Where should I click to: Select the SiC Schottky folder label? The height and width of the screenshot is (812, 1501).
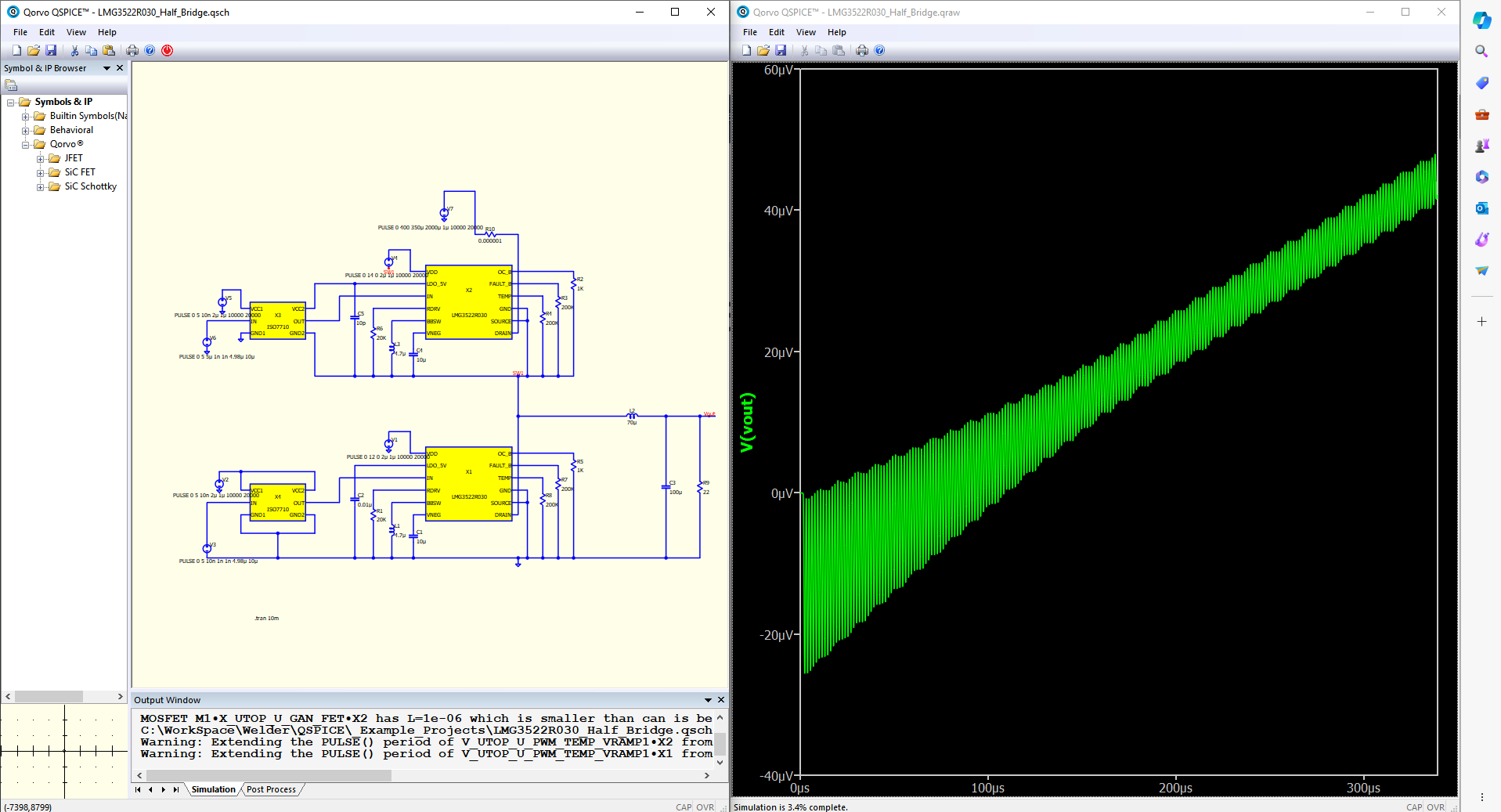tap(91, 186)
